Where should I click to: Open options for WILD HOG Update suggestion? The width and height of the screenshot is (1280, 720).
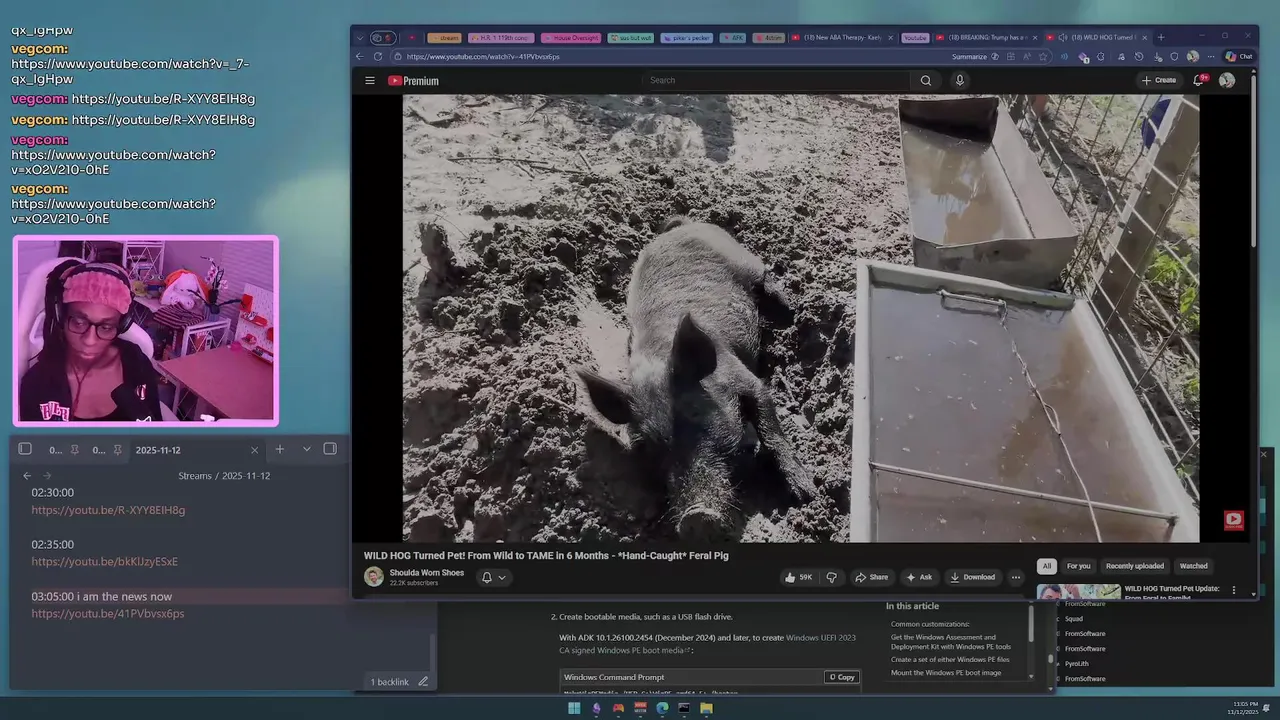point(1234,590)
